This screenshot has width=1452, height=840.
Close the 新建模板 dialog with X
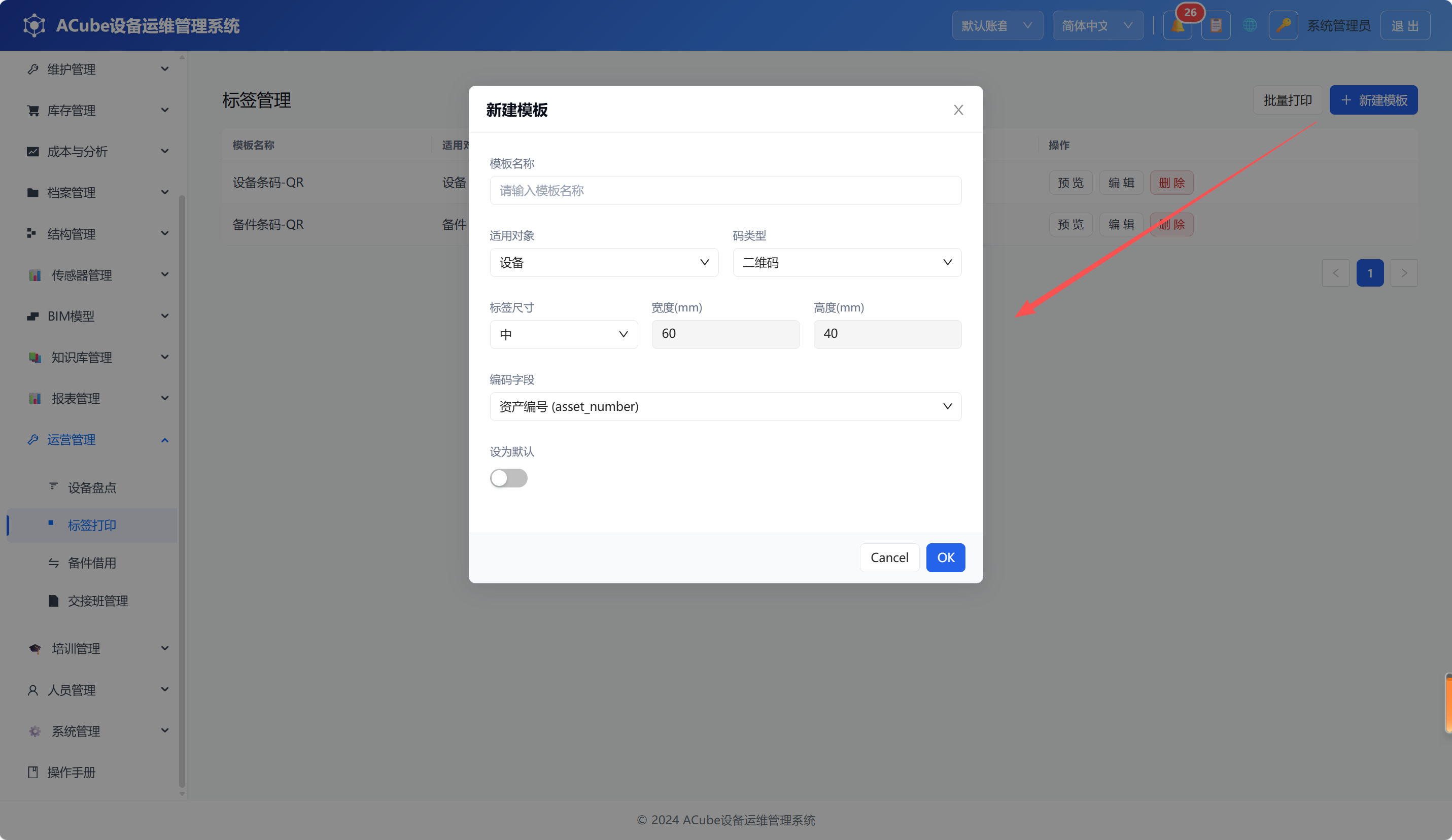[958, 110]
